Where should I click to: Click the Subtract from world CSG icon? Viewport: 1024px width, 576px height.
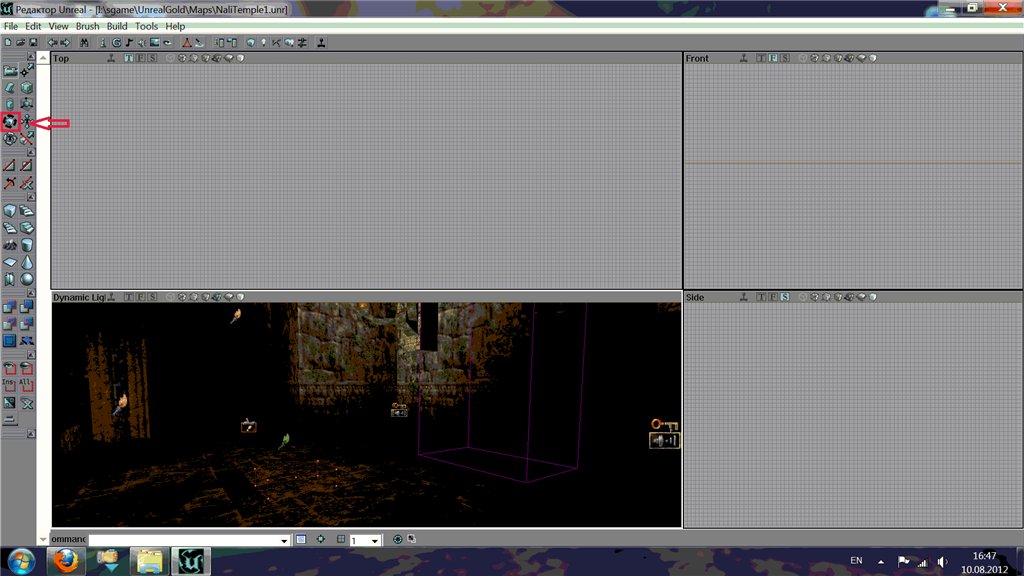coord(27,306)
